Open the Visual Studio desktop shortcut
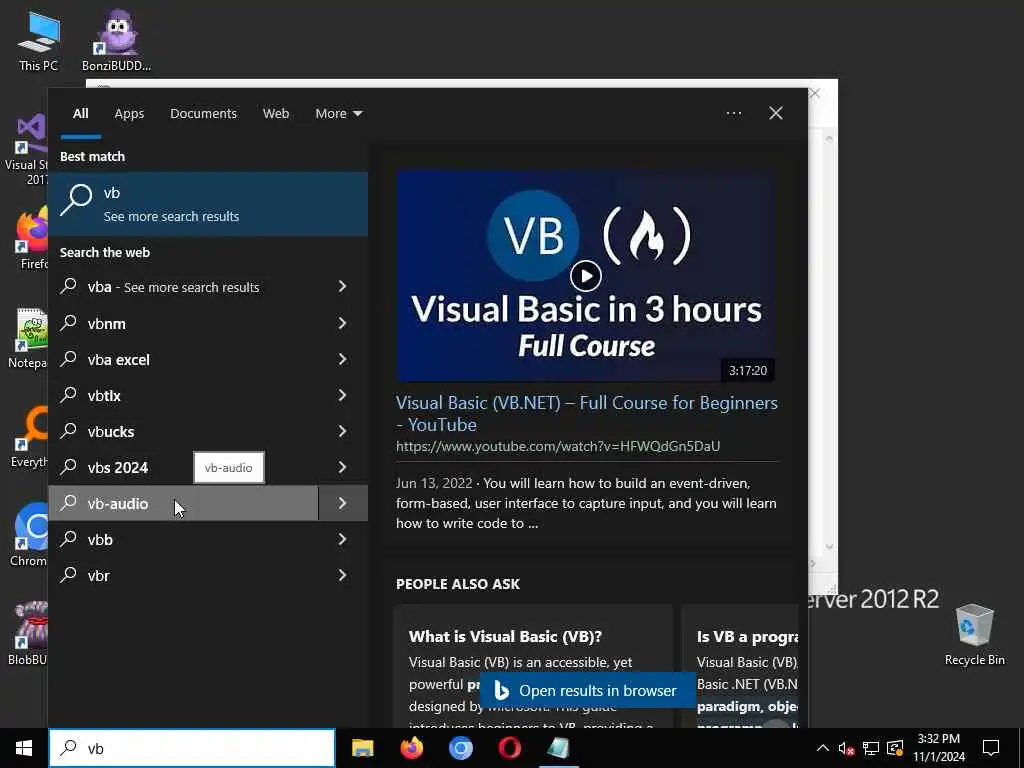 point(25,150)
